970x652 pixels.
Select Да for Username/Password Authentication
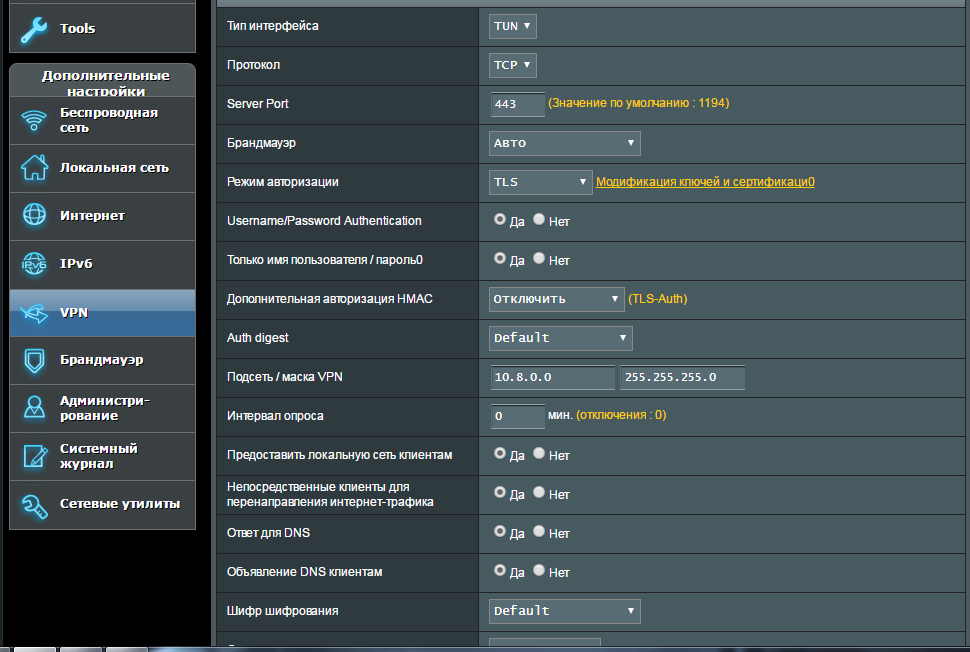pyautogui.click(x=500, y=220)
